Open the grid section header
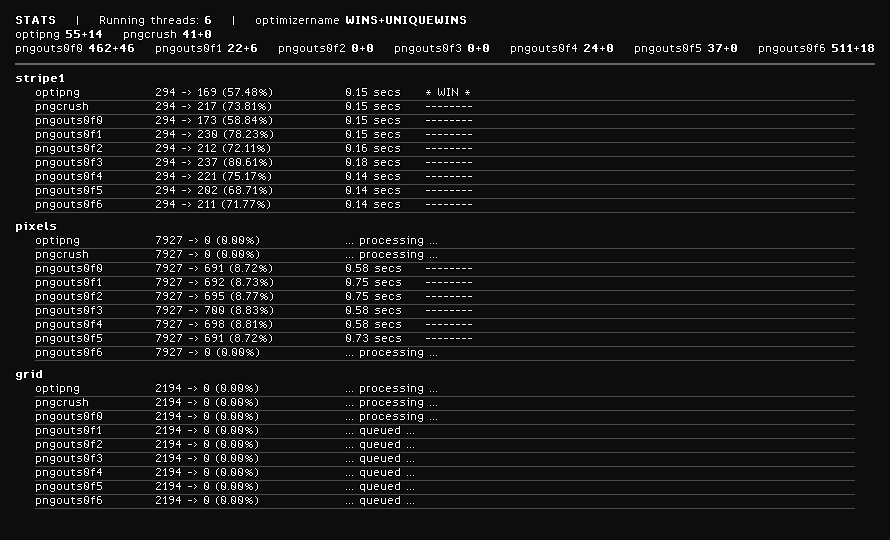This screenshot has width=890, height=540. point(29,374)
